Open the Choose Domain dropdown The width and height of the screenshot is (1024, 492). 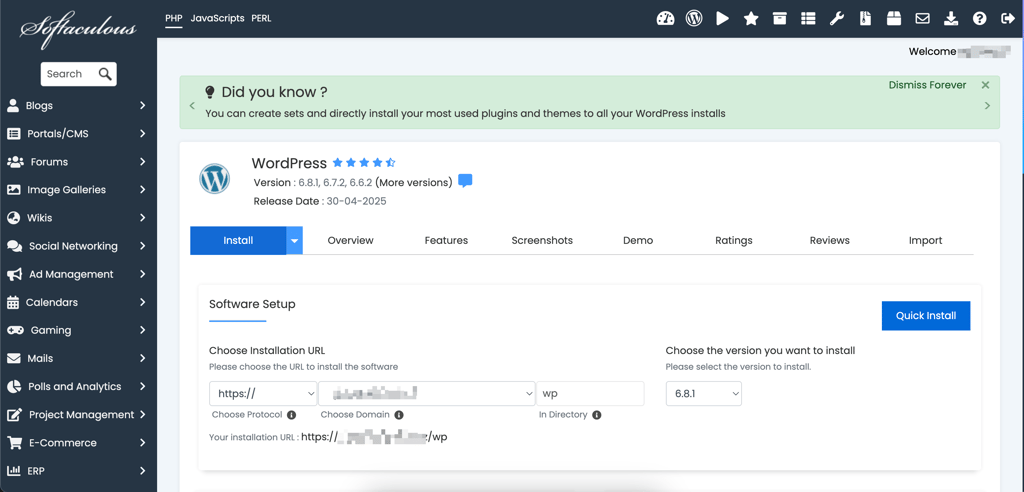click(427, 394)
